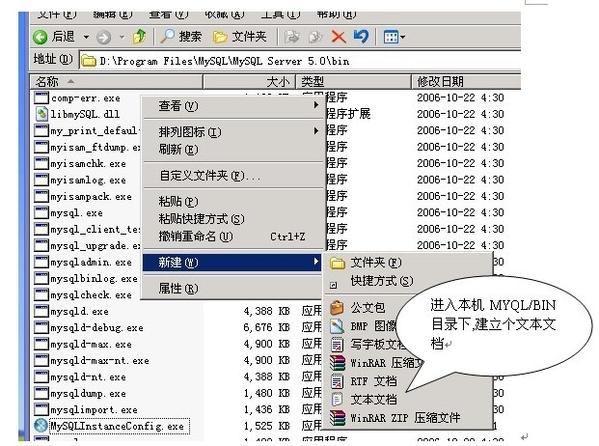Click the mysqld-nt.exe file icon
599x446 pixels.
(x=41, y=377)
